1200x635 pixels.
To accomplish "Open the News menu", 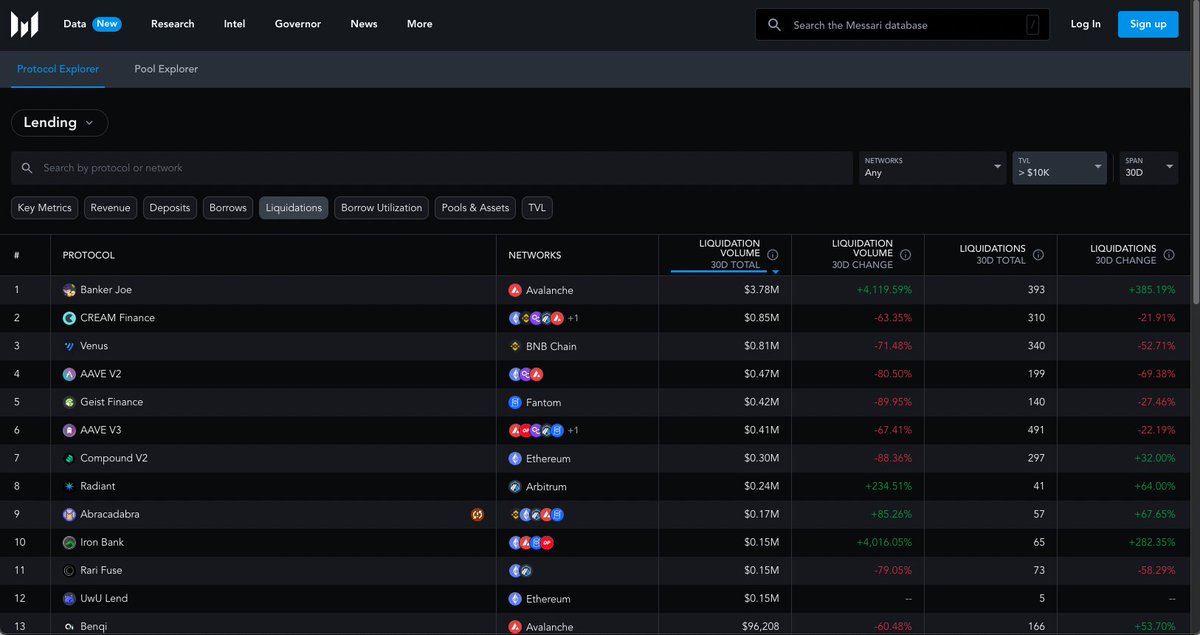I will pos(364,24).
